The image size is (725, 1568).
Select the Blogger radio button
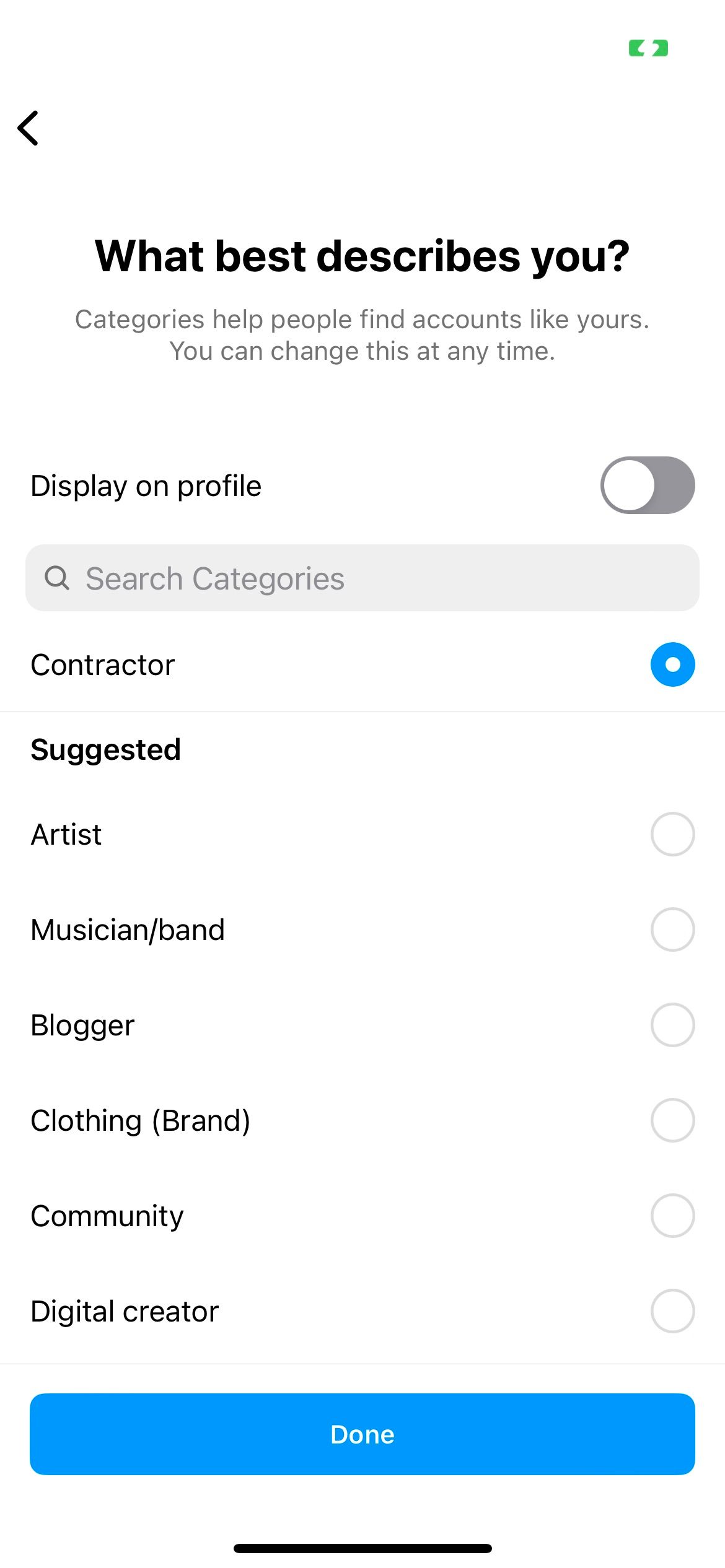[672, 1025]
